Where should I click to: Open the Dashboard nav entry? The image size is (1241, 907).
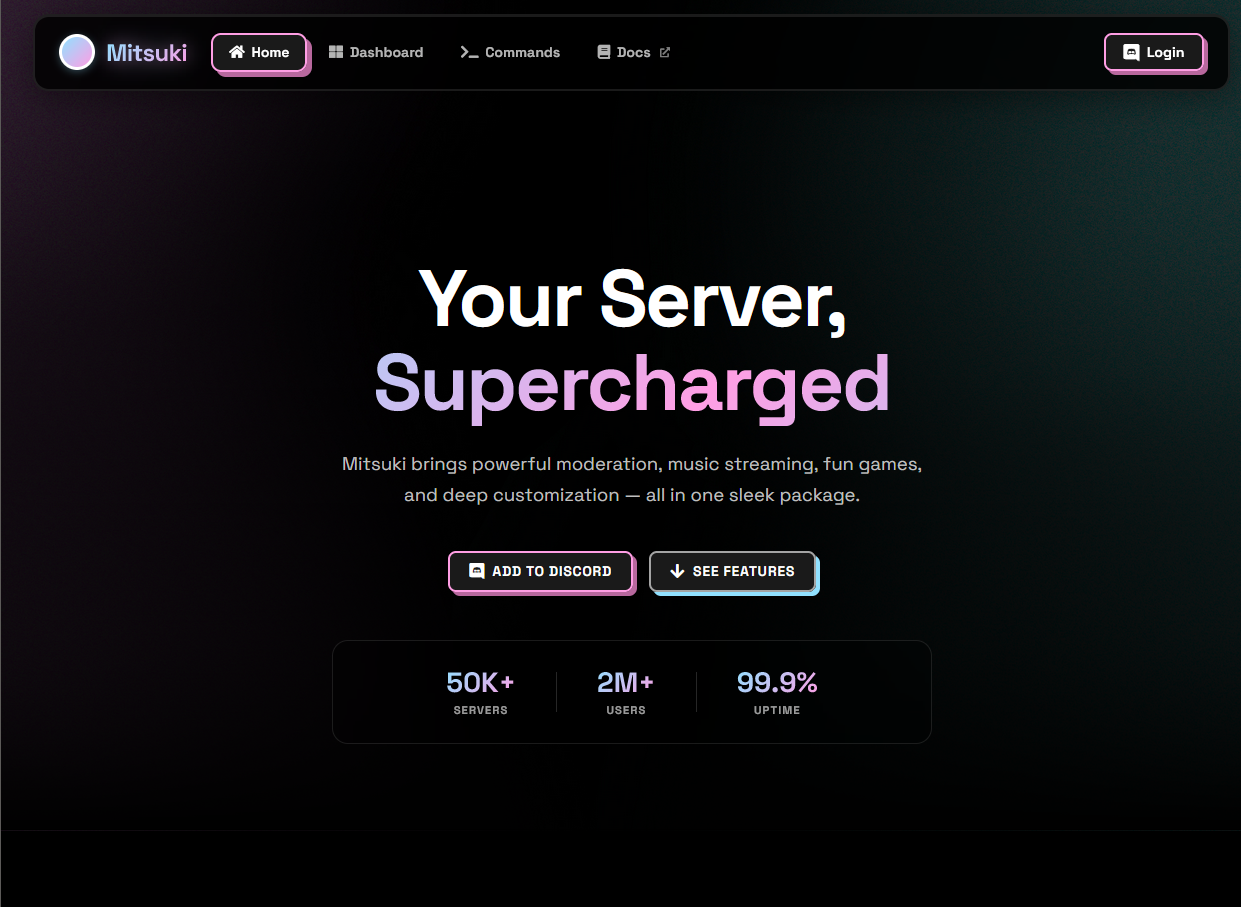pos(376,52)
